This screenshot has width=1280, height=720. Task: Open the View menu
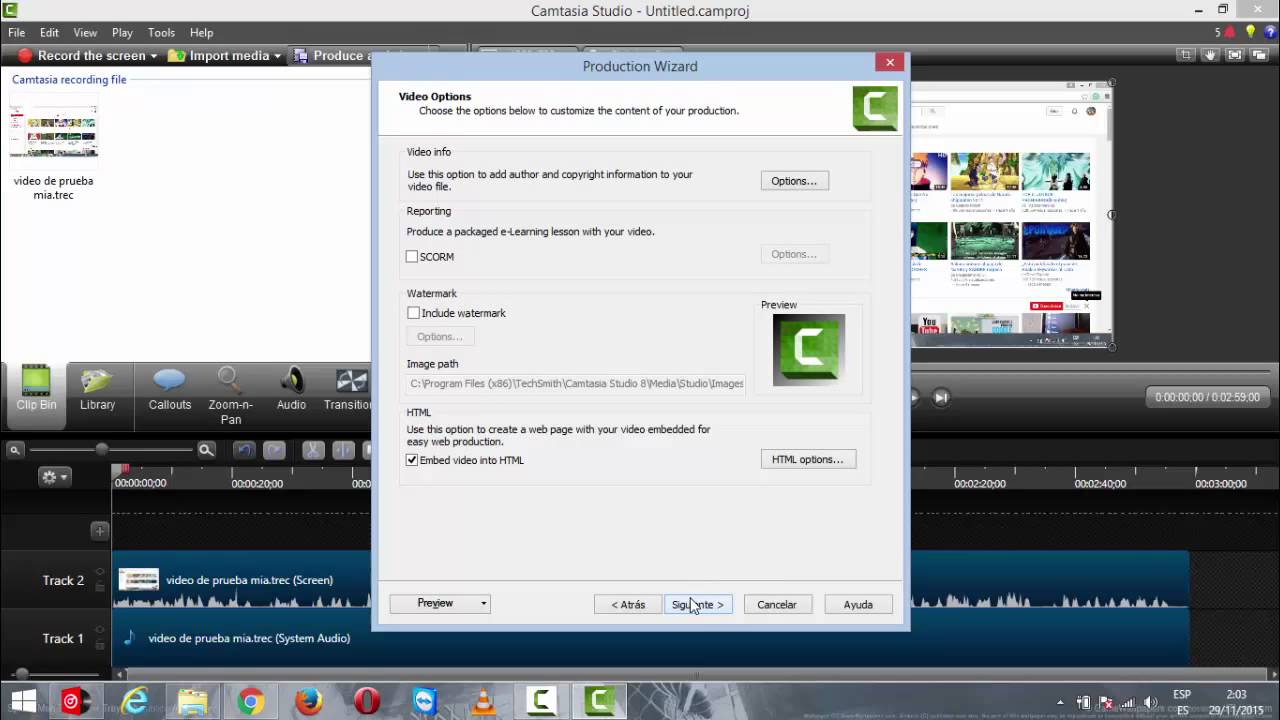tap(85, 33)
